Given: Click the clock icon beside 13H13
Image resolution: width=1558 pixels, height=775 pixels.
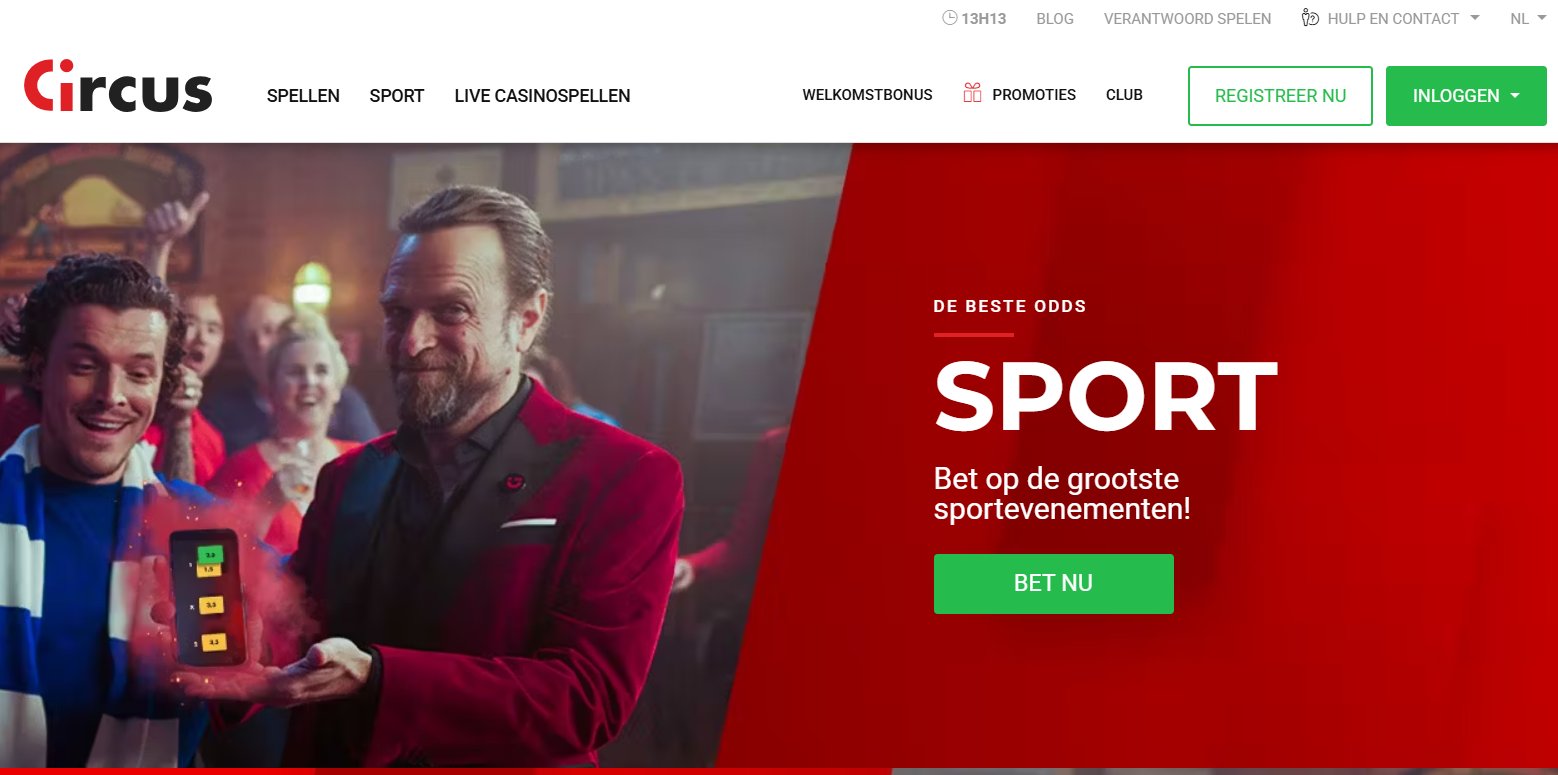Looking at the screenshot, I should point(949,18).
